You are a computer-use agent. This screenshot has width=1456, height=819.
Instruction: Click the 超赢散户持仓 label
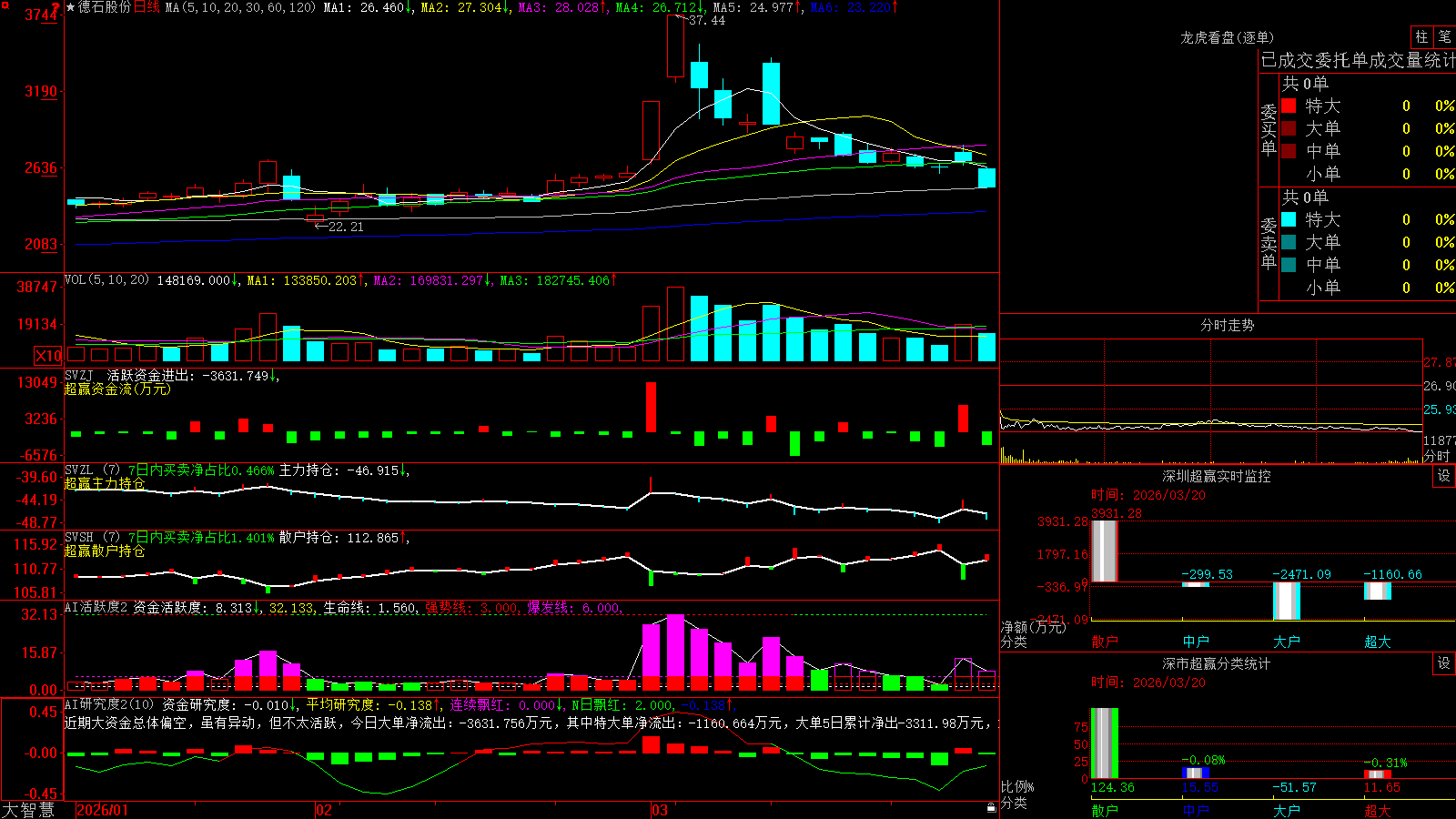click(105, 551)
